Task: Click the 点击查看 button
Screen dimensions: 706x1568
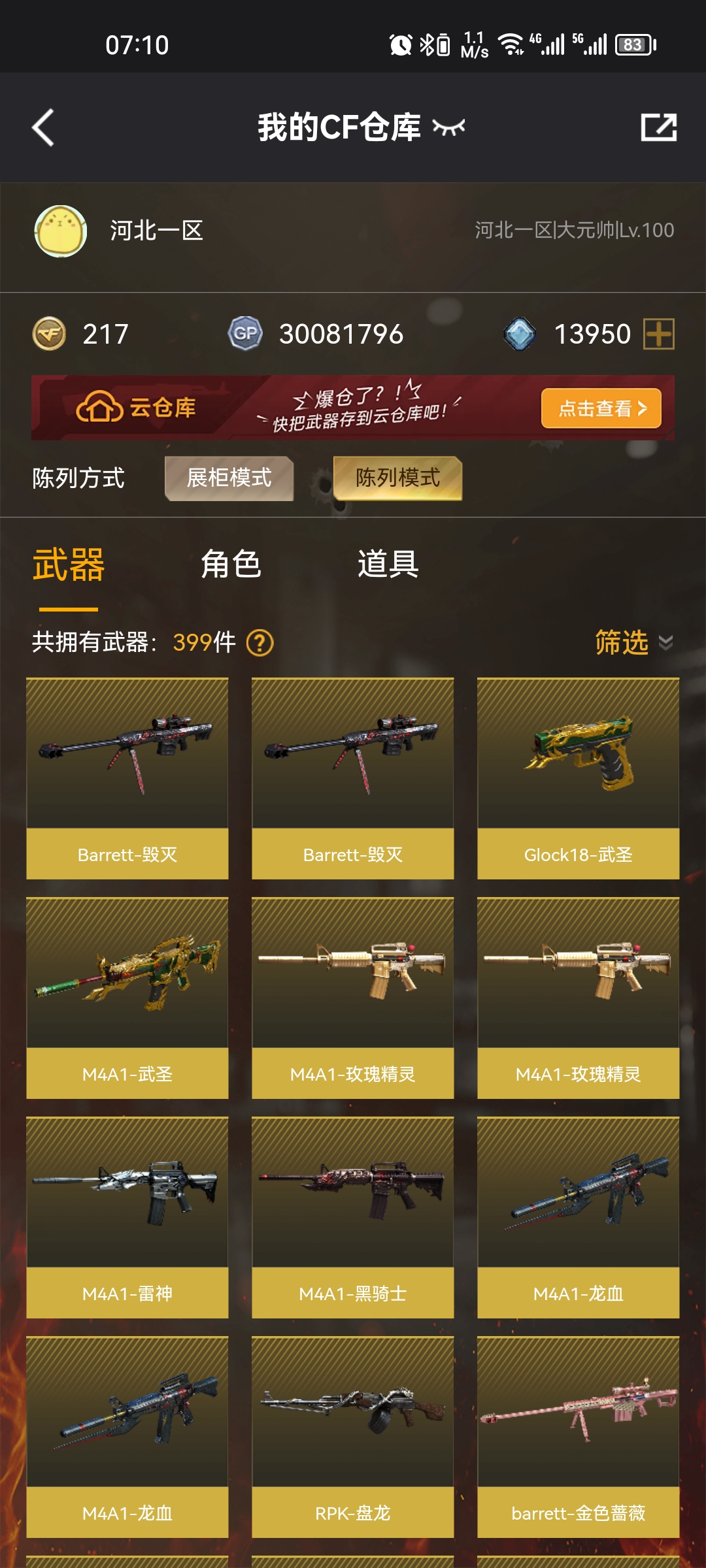Action: coord(601,409)
